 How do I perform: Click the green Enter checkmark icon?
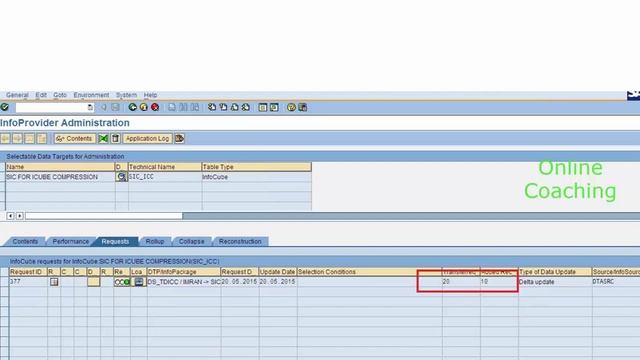point(4,107)
